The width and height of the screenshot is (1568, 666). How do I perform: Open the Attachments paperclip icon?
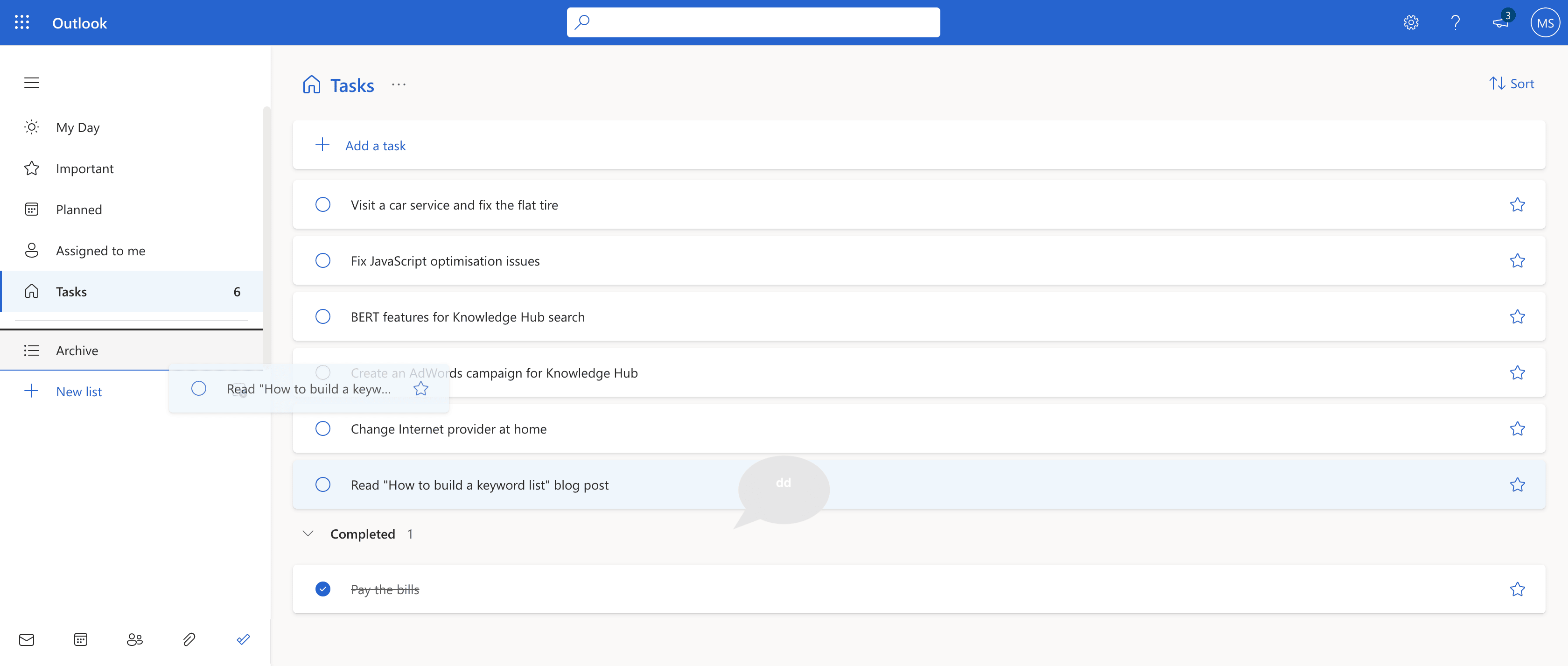[x=189, y=640]
